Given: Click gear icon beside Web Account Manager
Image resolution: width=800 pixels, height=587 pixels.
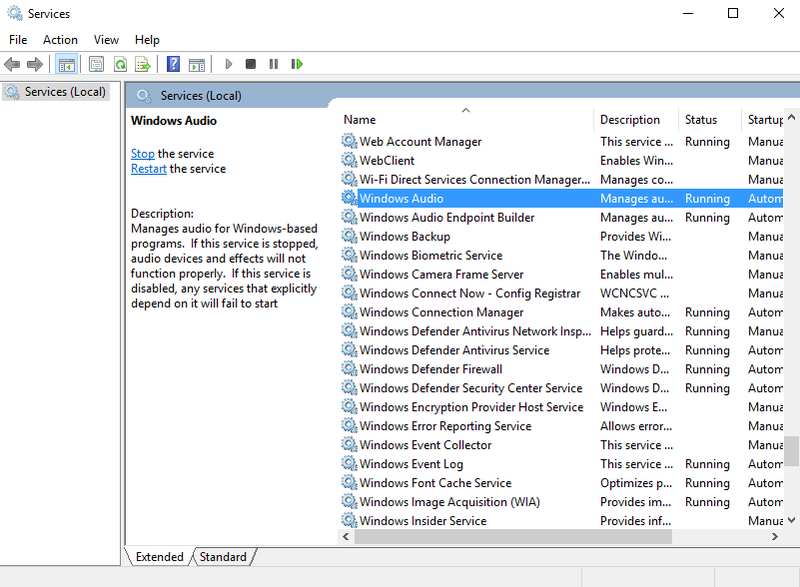Looking at the screenshot, I should (x=349, y=141).
